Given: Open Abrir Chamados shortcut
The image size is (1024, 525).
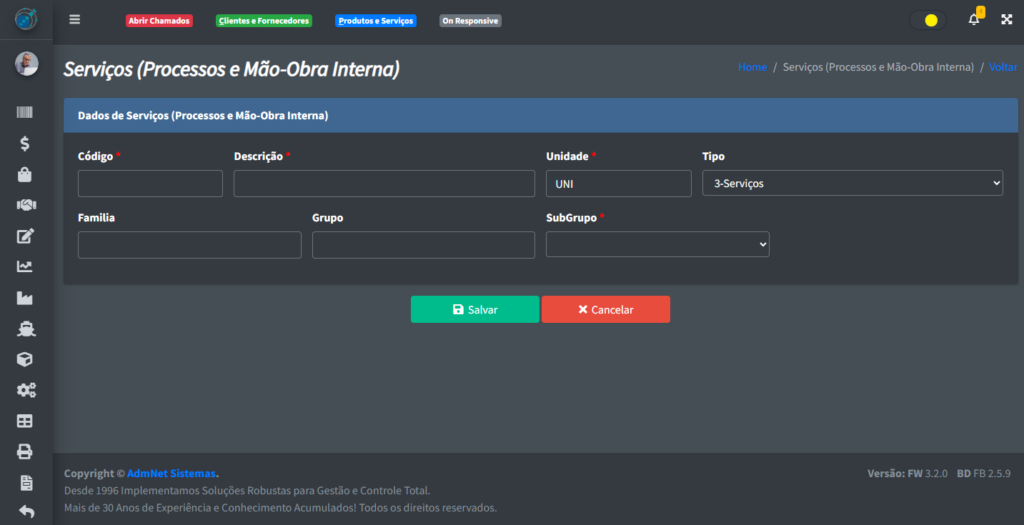Looking at the screenshot, I should point(159,21).
